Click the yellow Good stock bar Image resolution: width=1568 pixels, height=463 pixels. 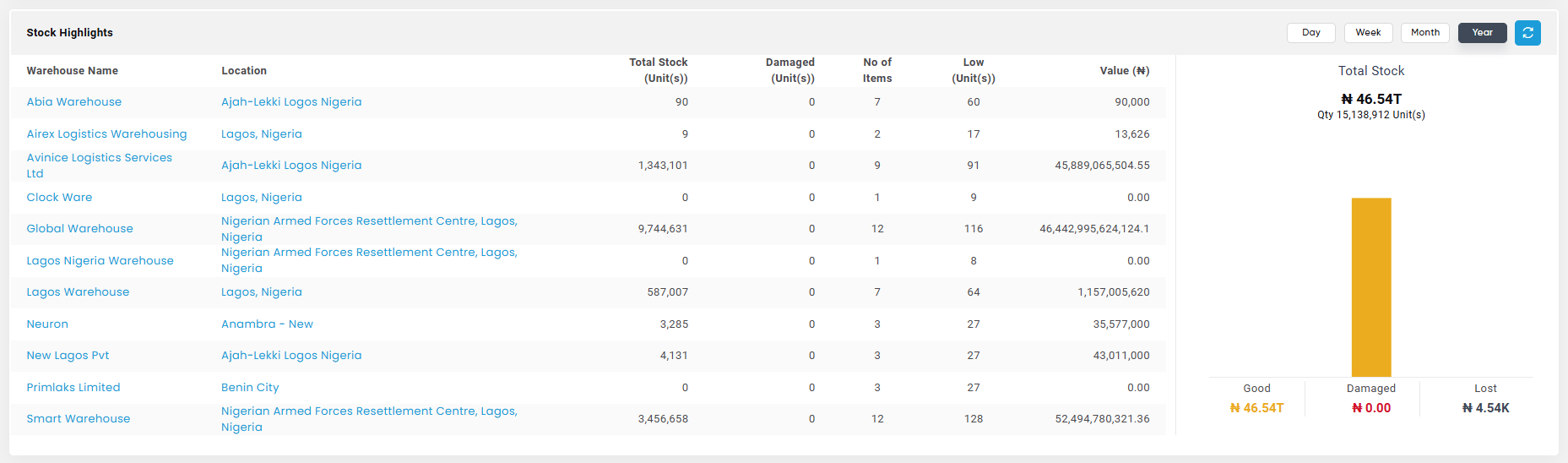(x=1371, y=287)
